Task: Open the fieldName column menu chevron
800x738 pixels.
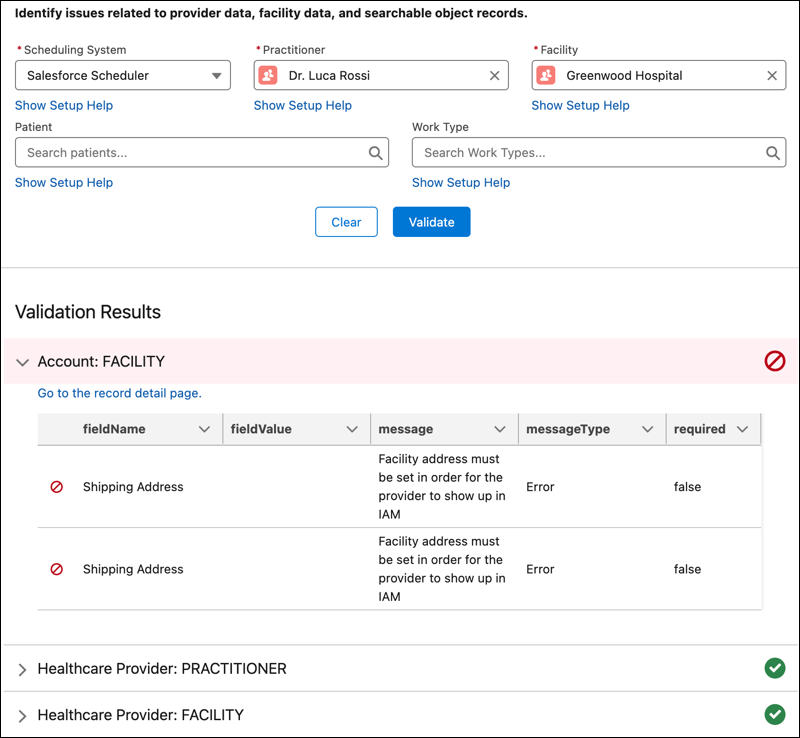Action: (x=204, y=429)
